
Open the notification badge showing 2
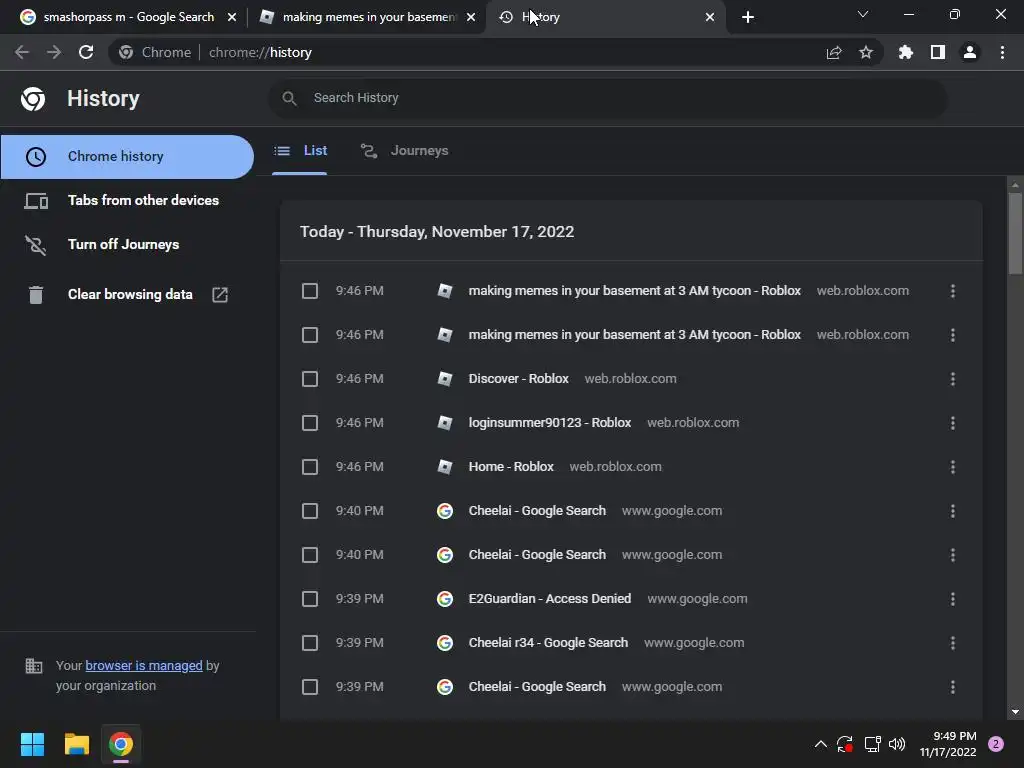click(x=996, y=744)
